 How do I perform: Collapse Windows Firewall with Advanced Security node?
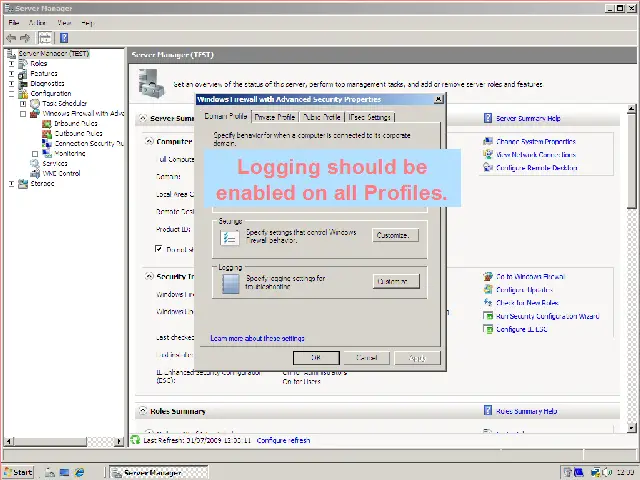pos(23,114)
